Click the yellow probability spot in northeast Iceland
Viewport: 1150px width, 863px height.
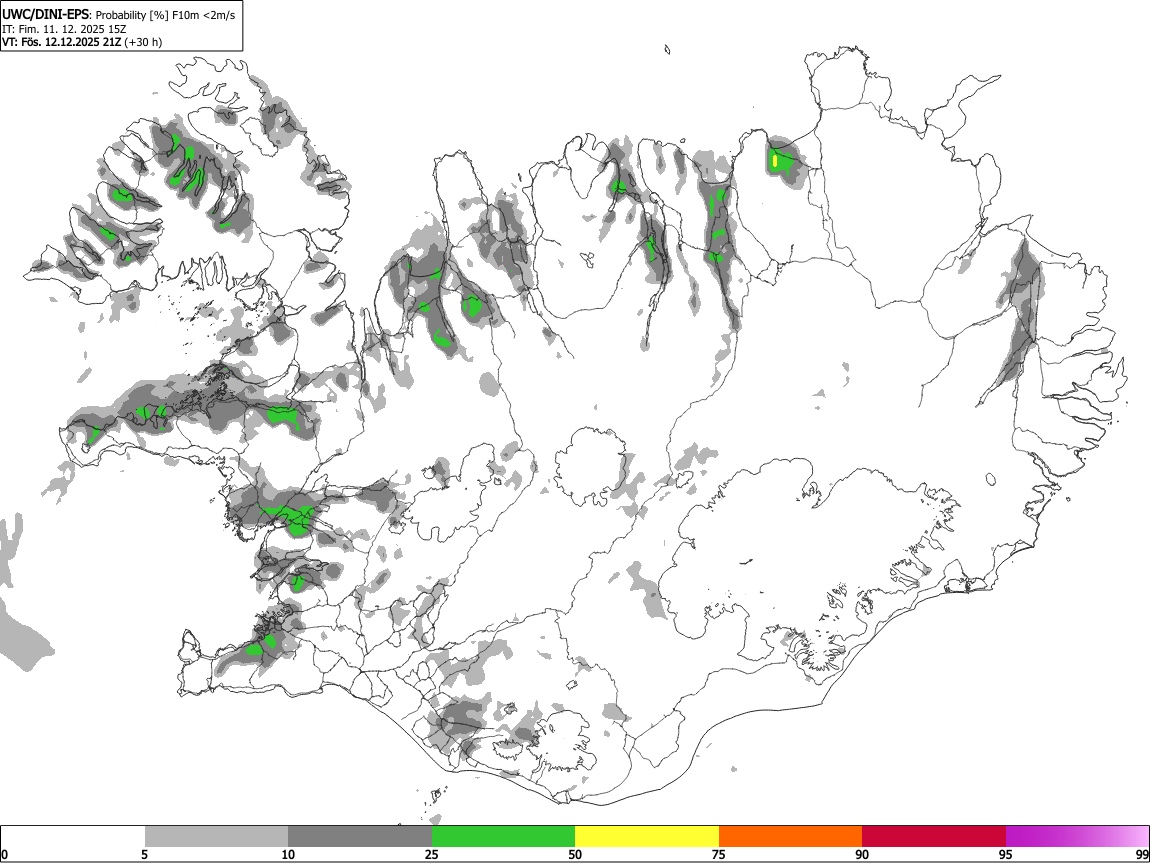tap(775, 160)
